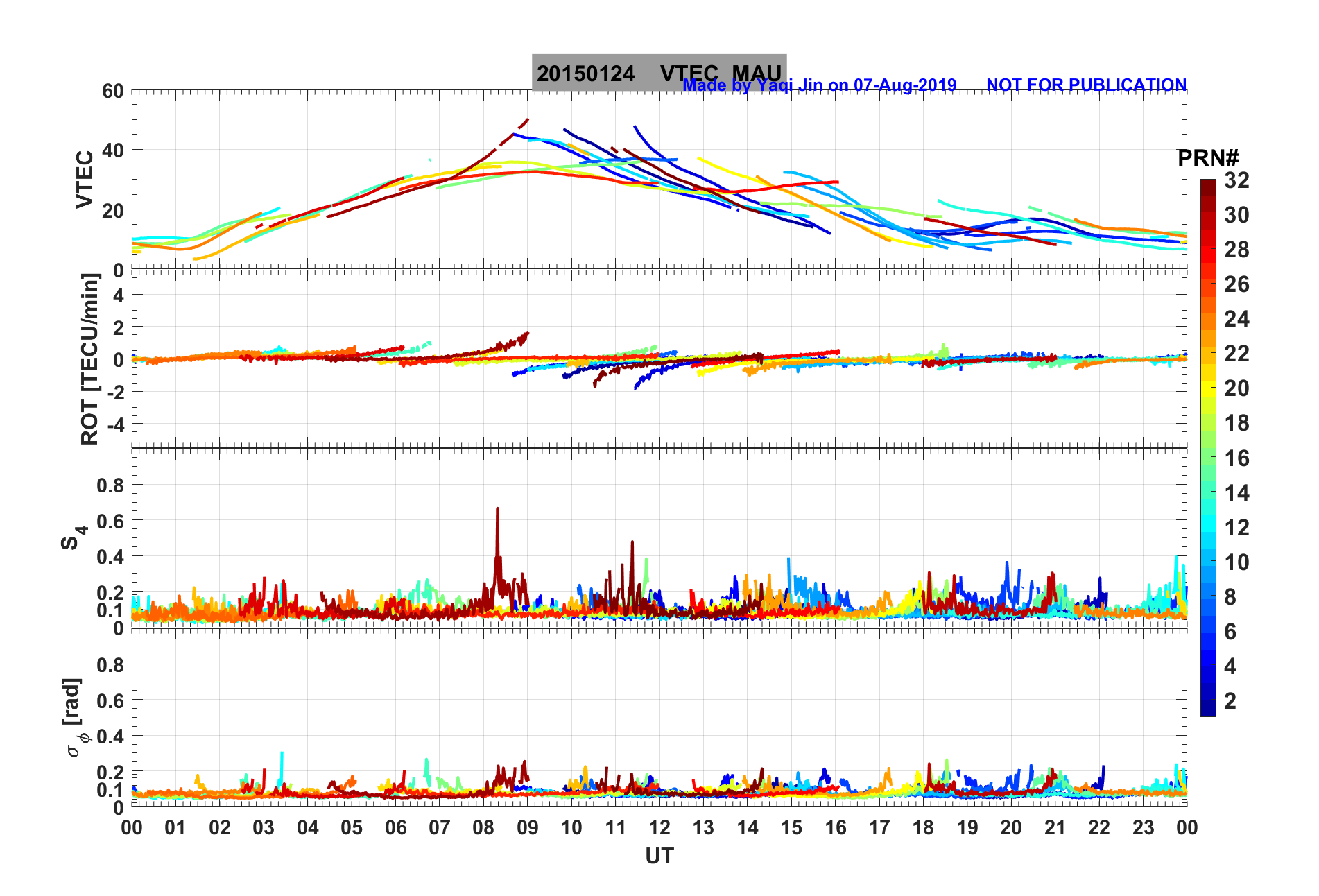
Task: Click the "30" label on the PRN colorbar
Action: pyautogui.click(x=1236, y=215)
